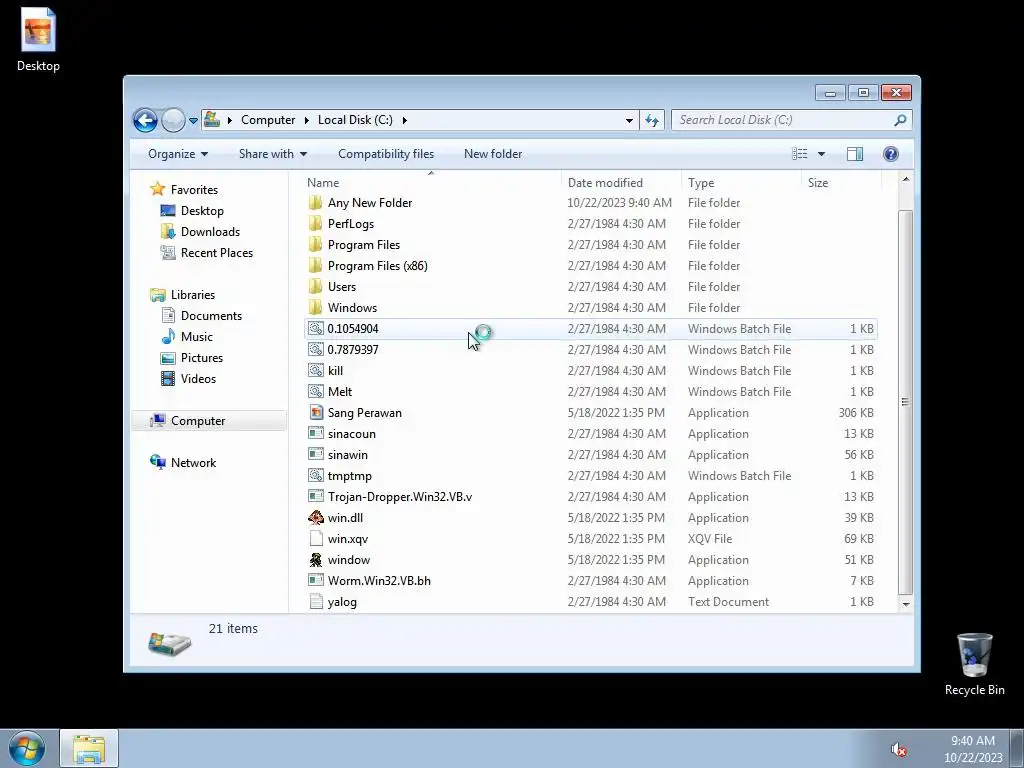Screen dimensions: 1024x768
Task: Click the muted volume tray icon
Action: [899, 750]
